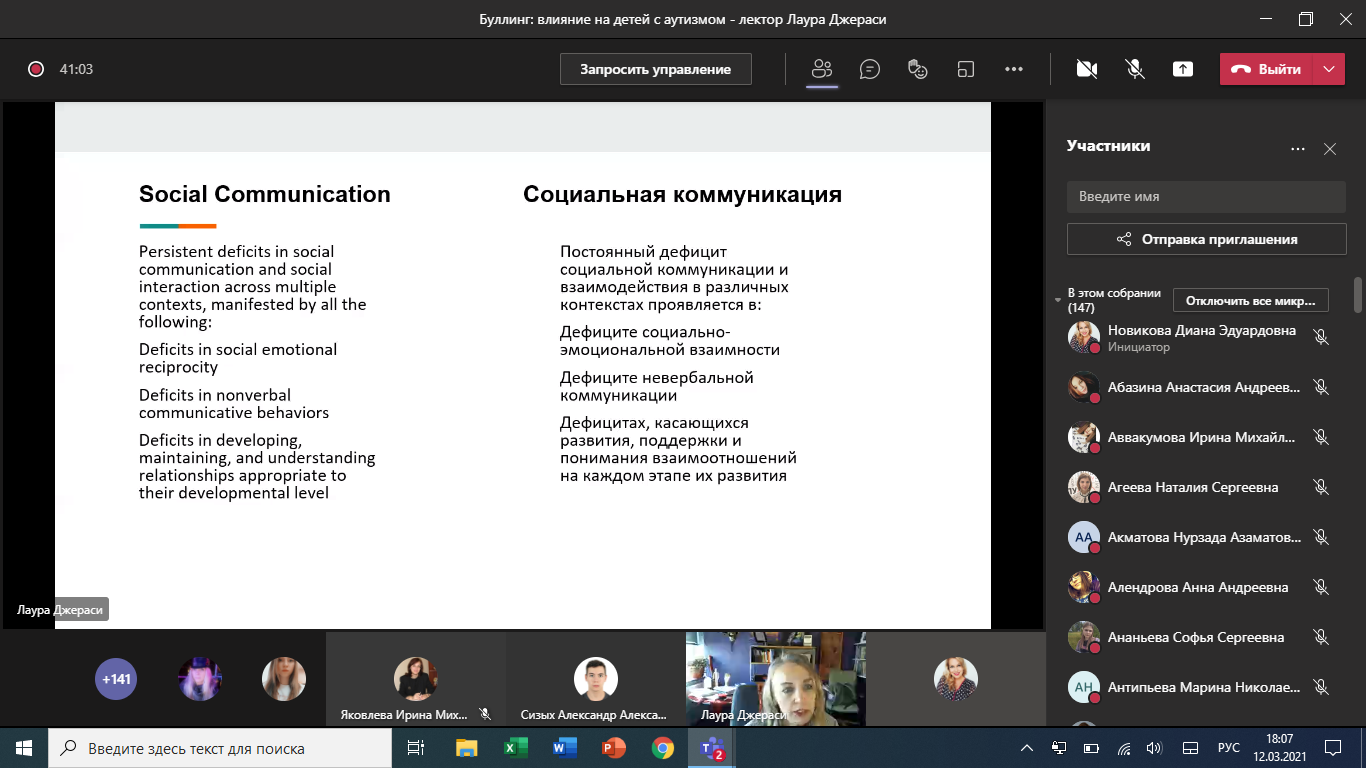The width and height of the screenshot is (1366, 768).
Task: Expand the dropdown arrow next to Выйти
Action: click(1328, 69)
